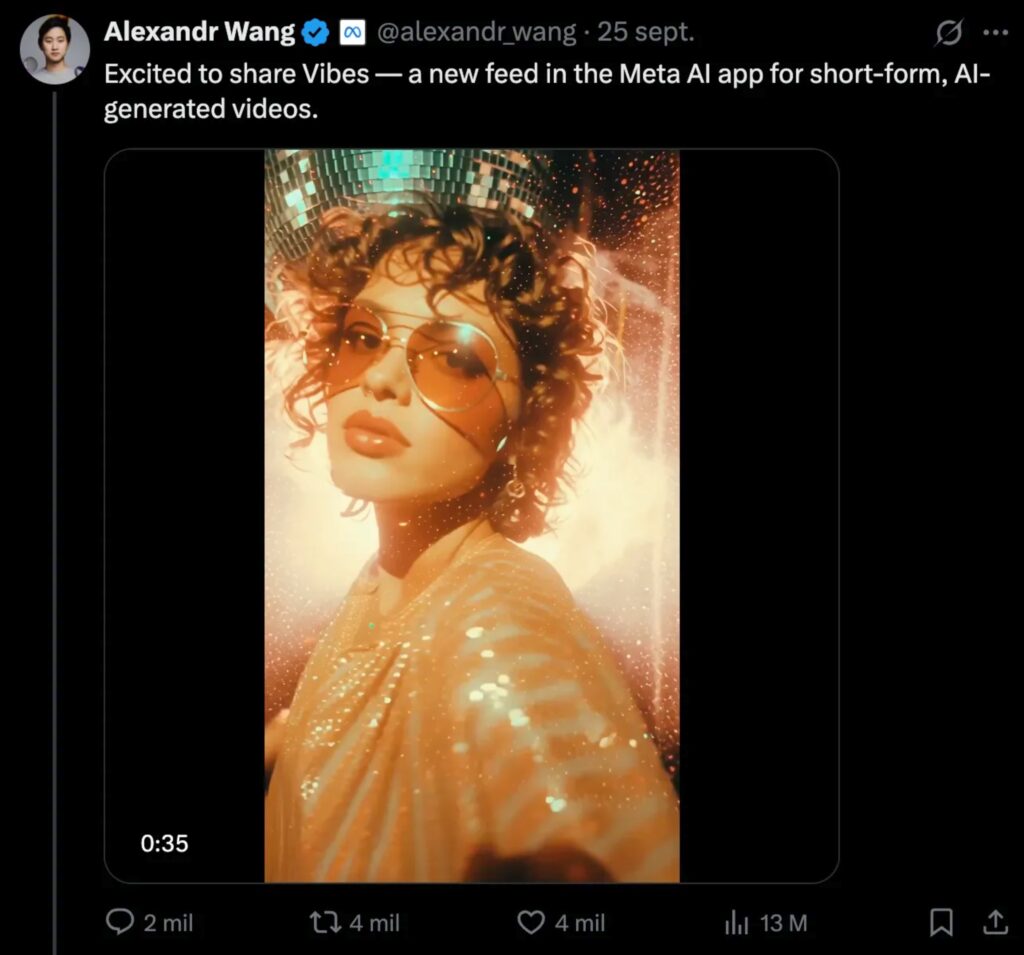1024x955 pixels.
Task: Play the disco ball video
Action: pyautogui.click(x=471, y=515)
